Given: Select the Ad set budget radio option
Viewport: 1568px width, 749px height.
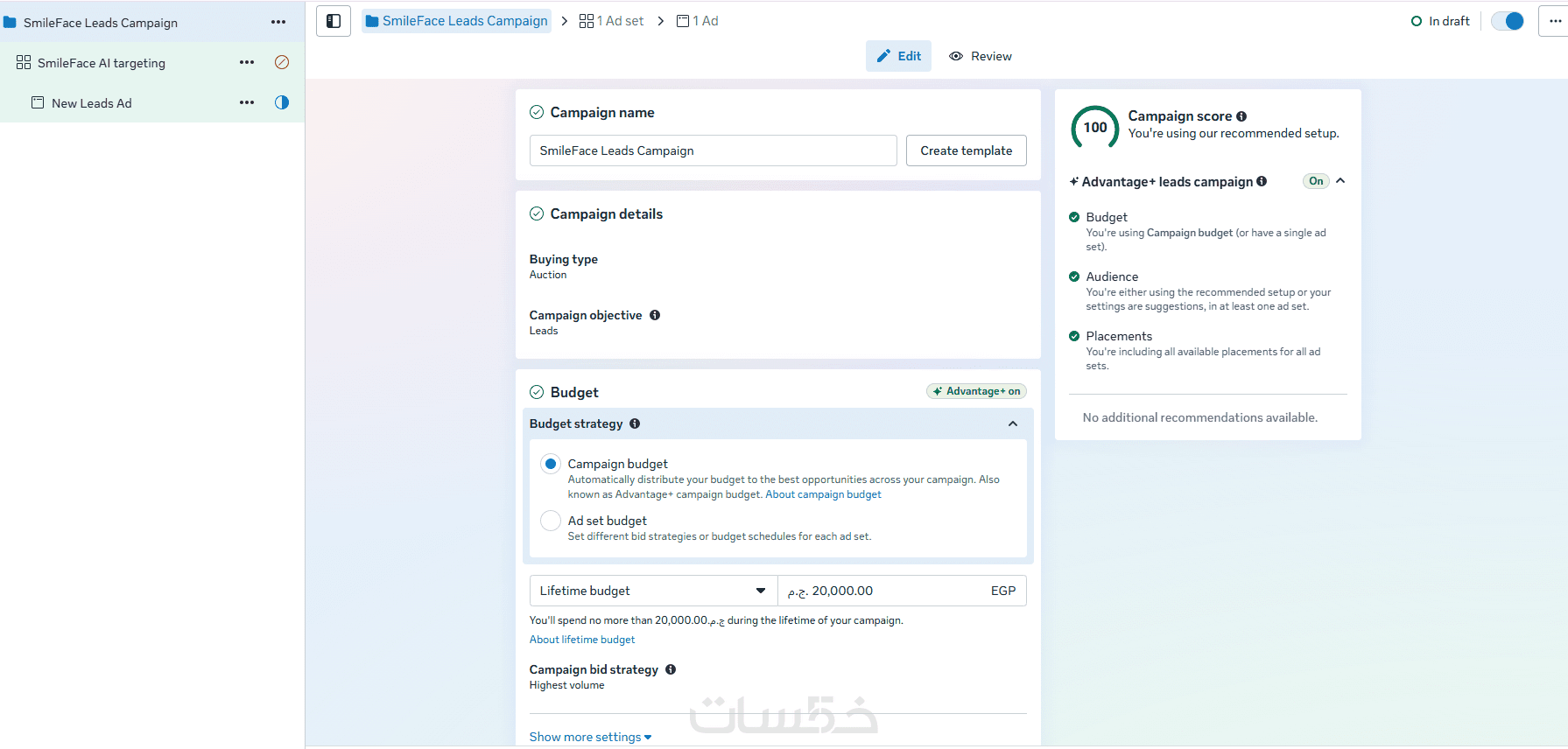Looking at the screenshot, I should pyautogui.click(x=551, y=521).
